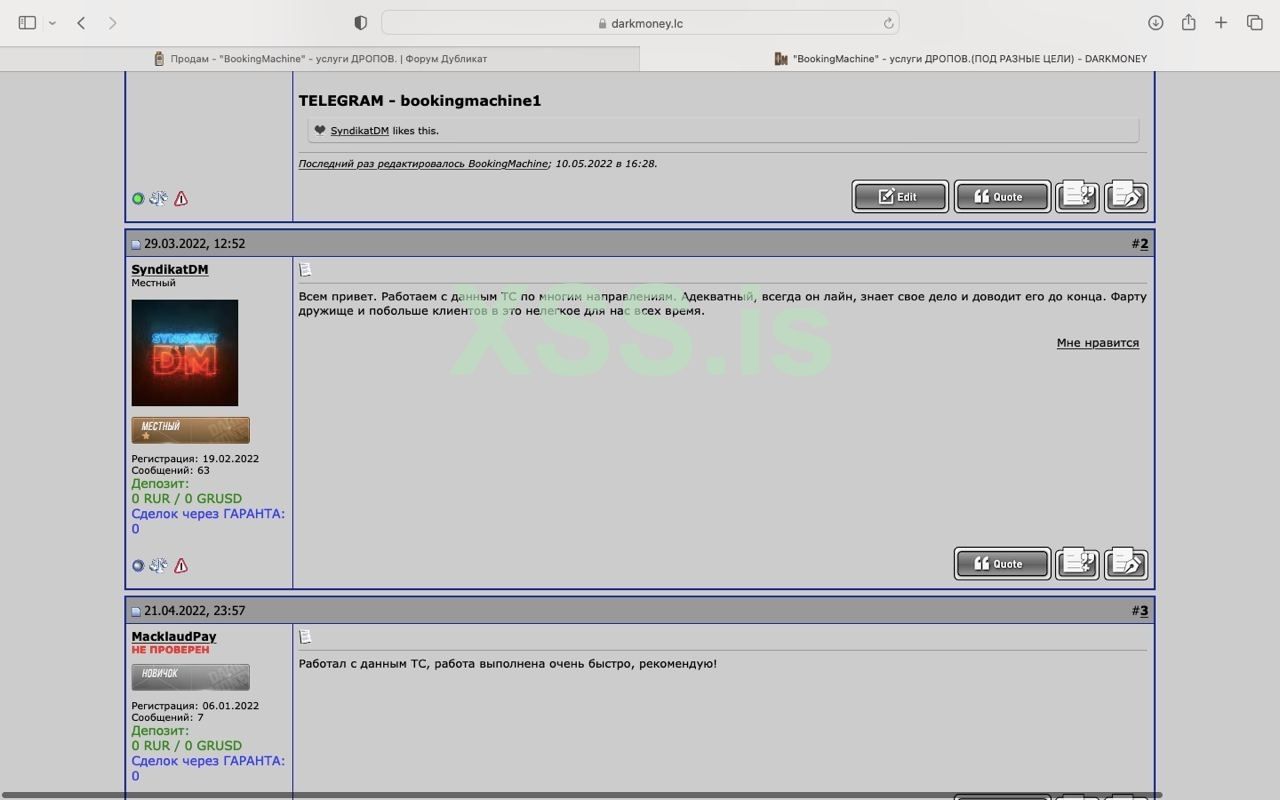Report SyndikatDM's post via warning icon
The width and height of the screenshot is (1280, 800).
[181, 566]
